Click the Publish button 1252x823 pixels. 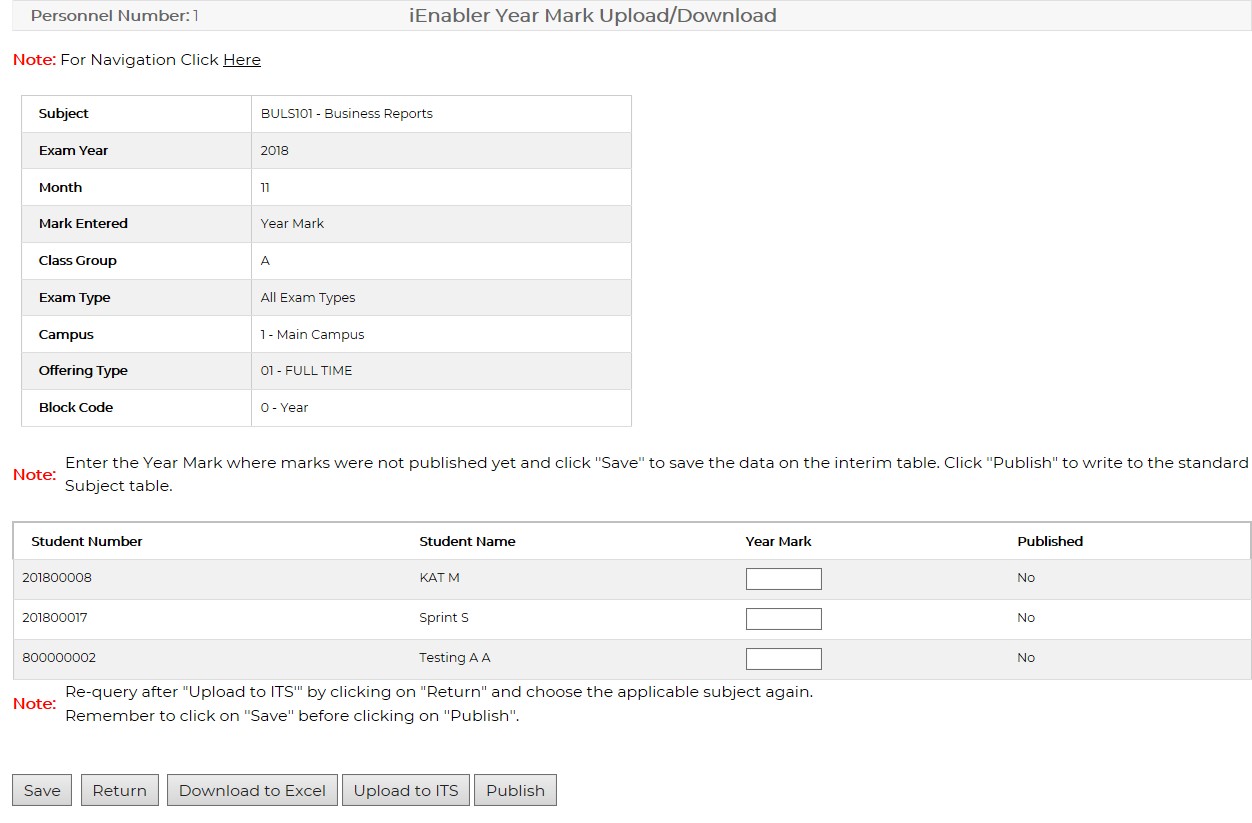point(515,790)
